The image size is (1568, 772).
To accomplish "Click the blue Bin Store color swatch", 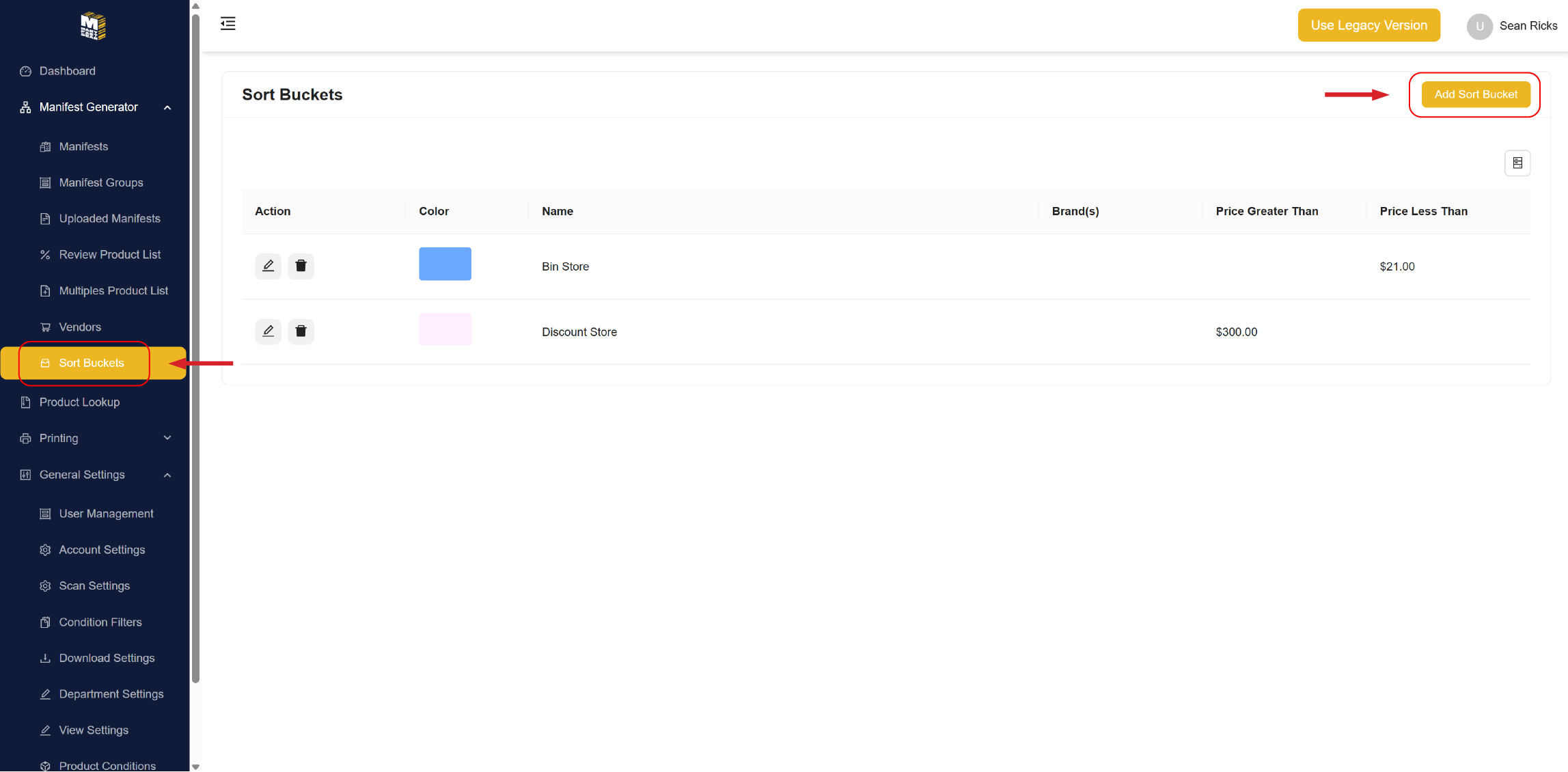I will [x=445, y=264].
